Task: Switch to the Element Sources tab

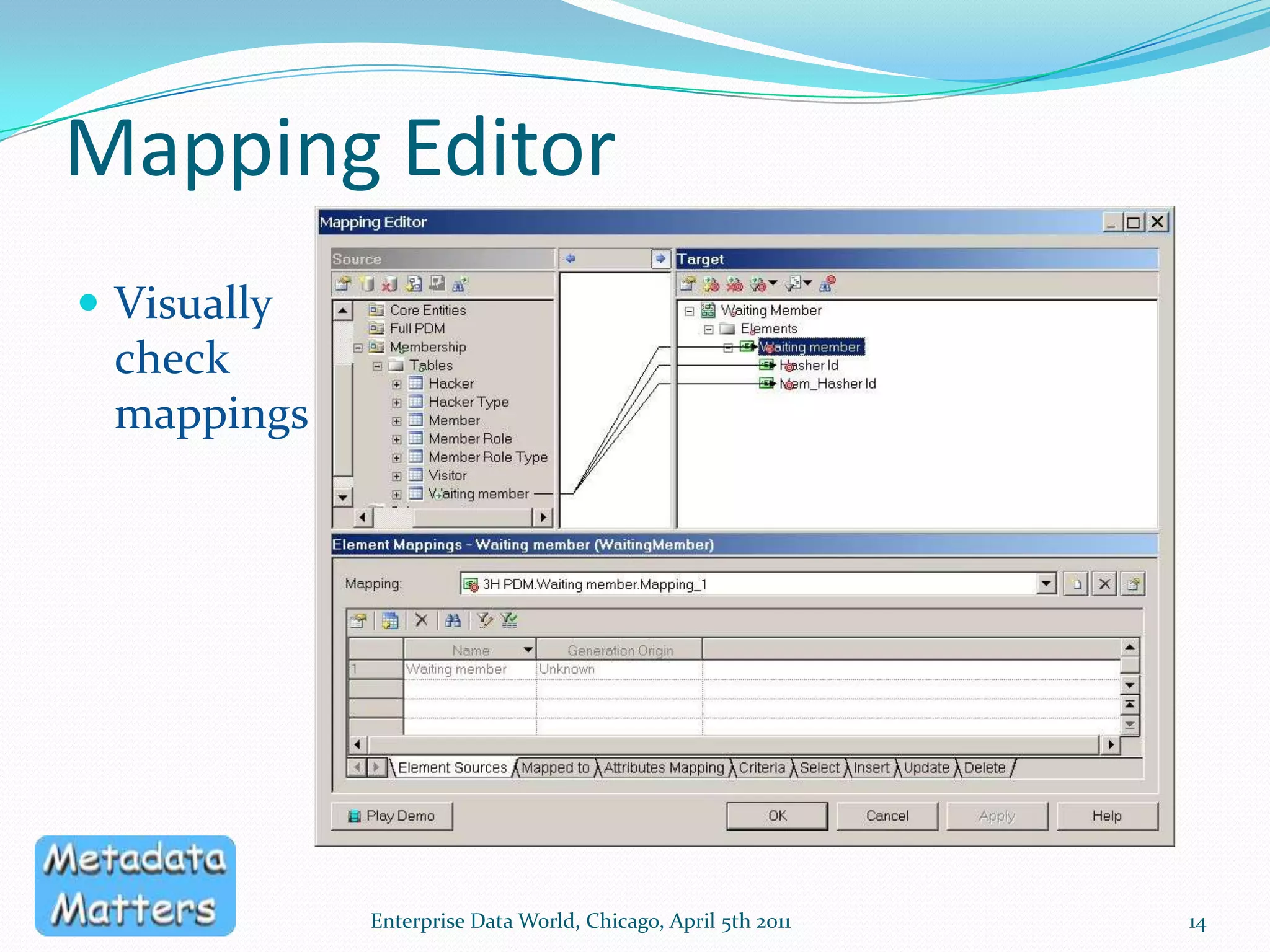Action: [452, 768]
